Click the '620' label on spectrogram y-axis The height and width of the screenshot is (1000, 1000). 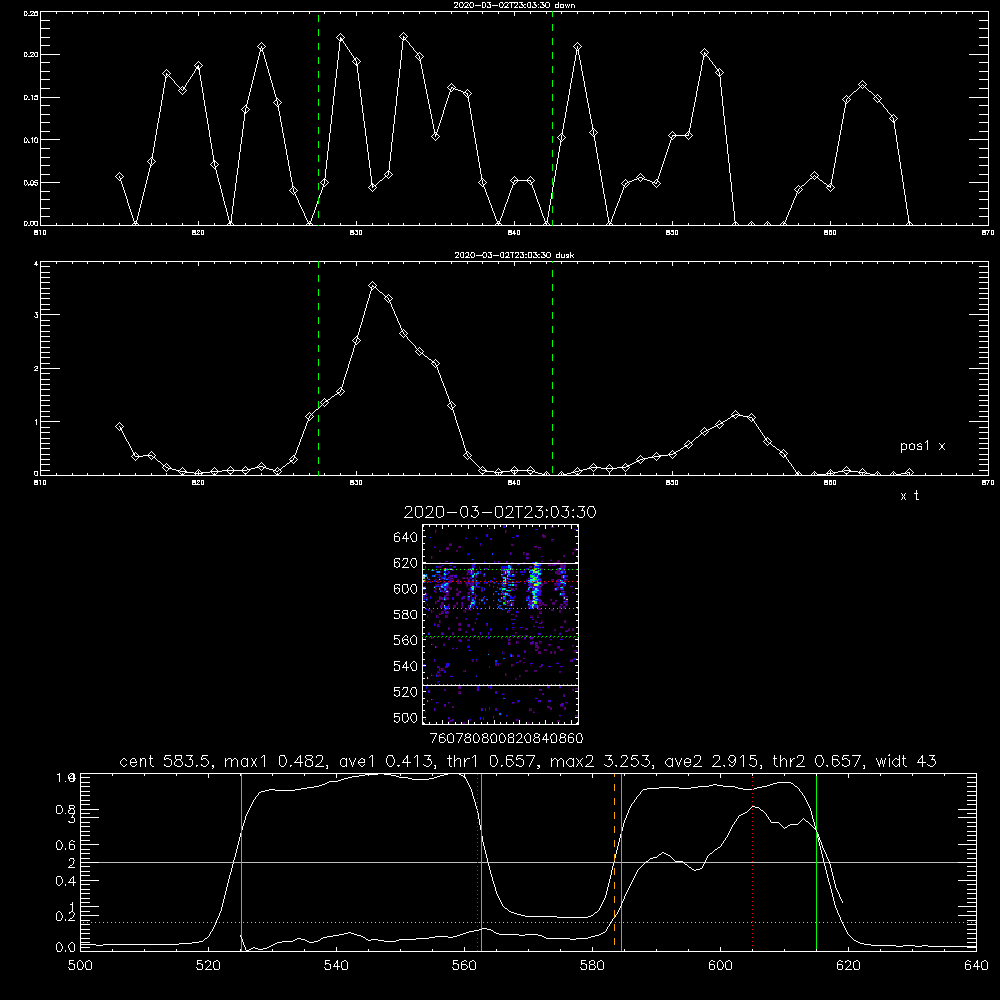tap(406, 563)
